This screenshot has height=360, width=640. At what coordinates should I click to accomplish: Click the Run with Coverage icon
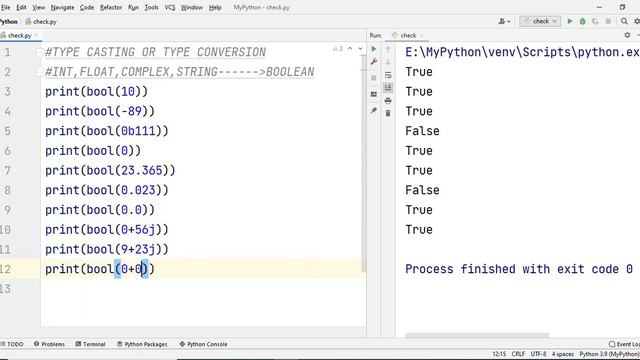coord(595,21)
